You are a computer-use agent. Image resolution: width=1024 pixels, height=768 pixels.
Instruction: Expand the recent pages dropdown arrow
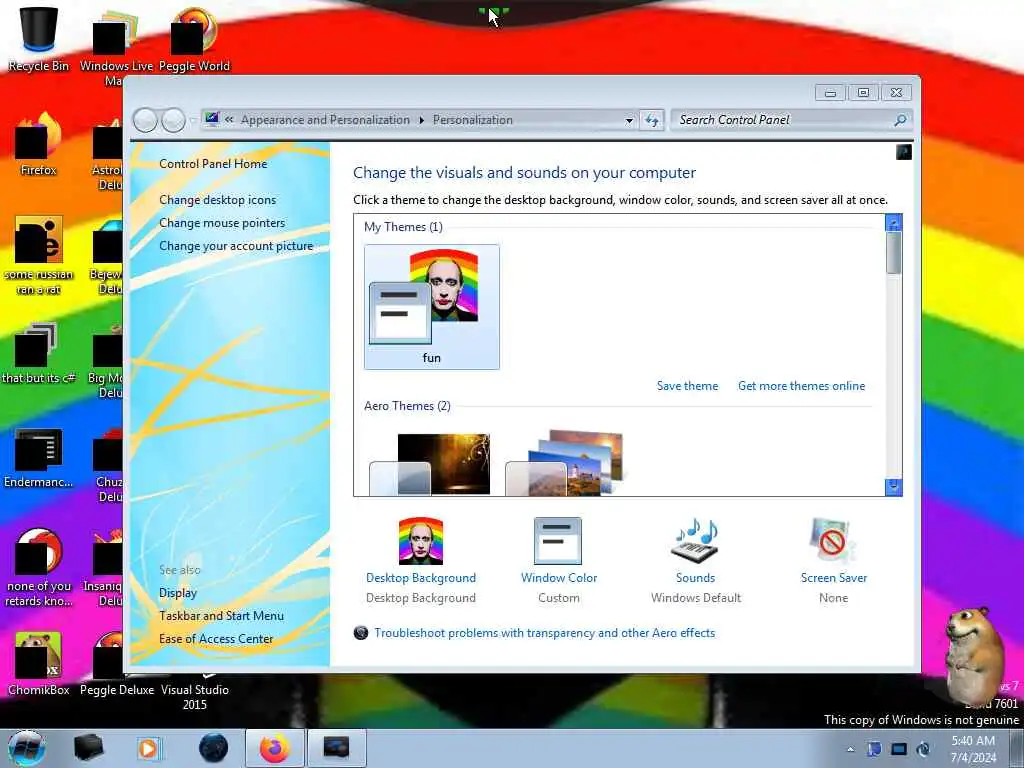192,120
